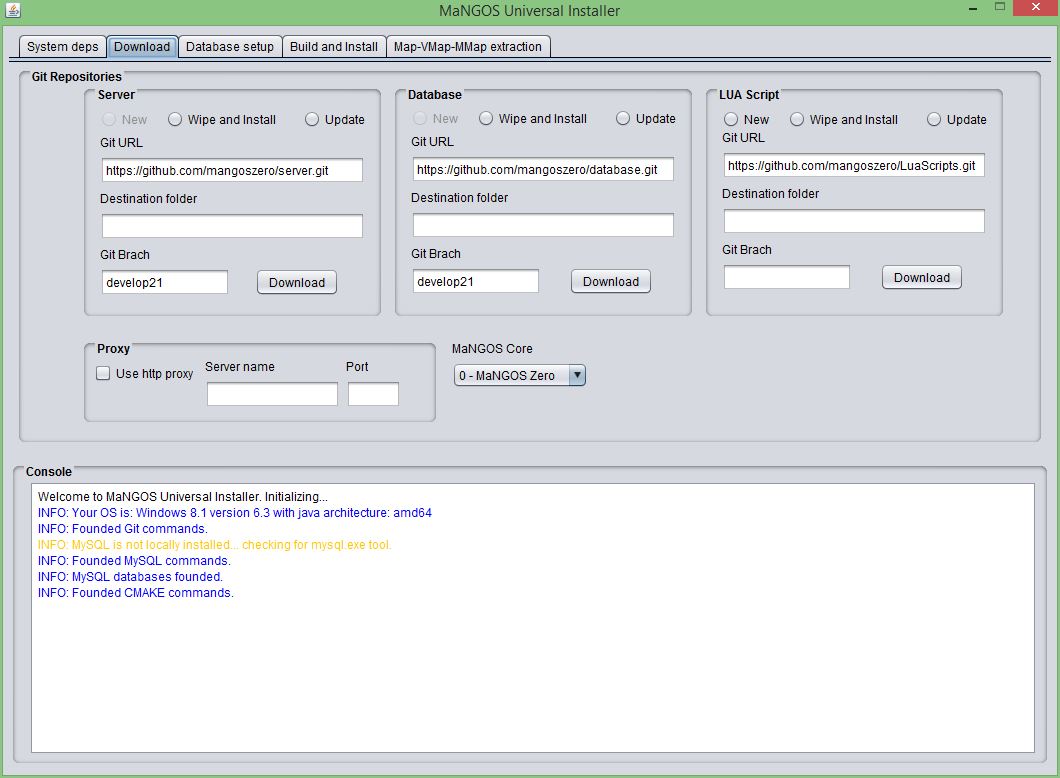Viewport: 1060px width, 778px height.
Task: Click the 'Your OS is: Windows 8.1' console line
Action: pyautogui.click(x=235, y=512)
